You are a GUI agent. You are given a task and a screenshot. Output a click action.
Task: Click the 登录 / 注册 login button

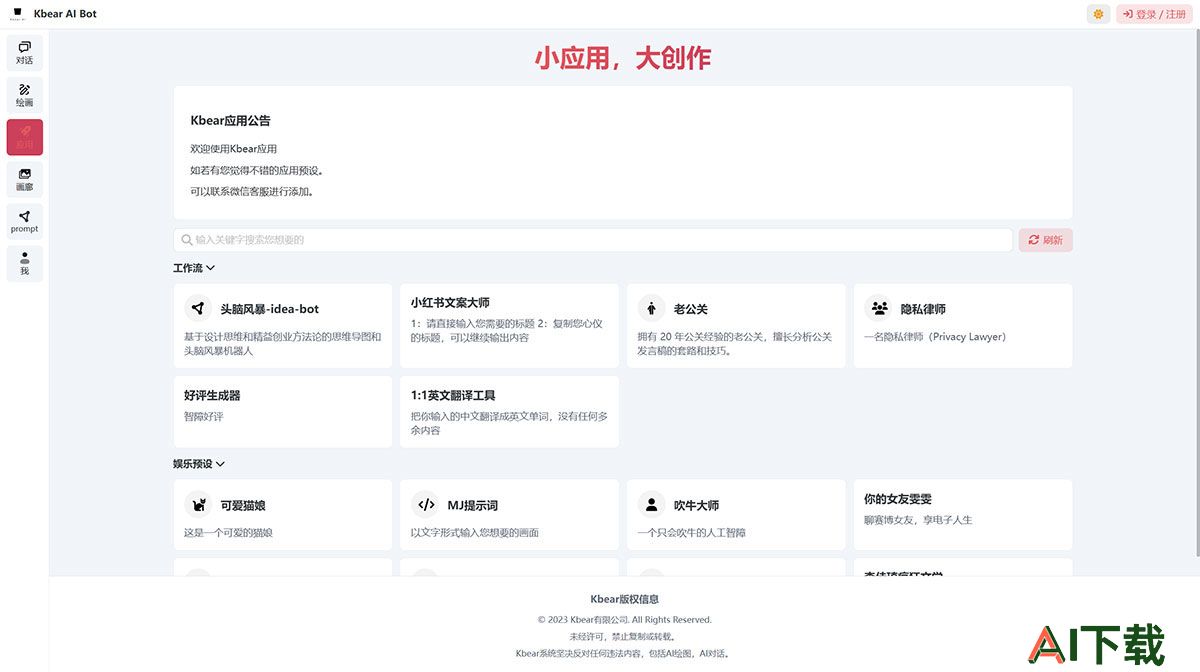(1154, 14)
